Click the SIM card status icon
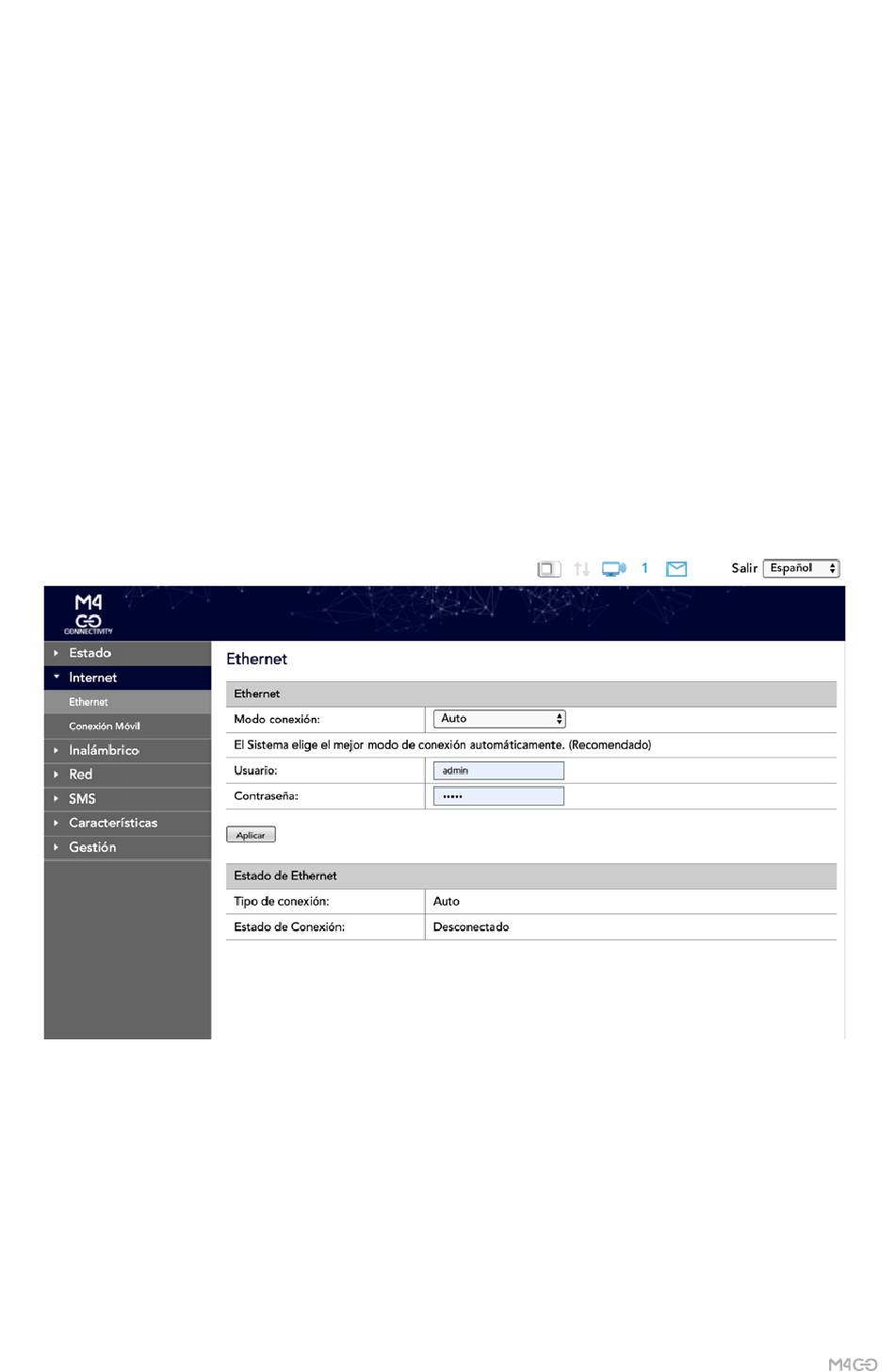This screenshot has width=895, height=1372. click(548, 569)
